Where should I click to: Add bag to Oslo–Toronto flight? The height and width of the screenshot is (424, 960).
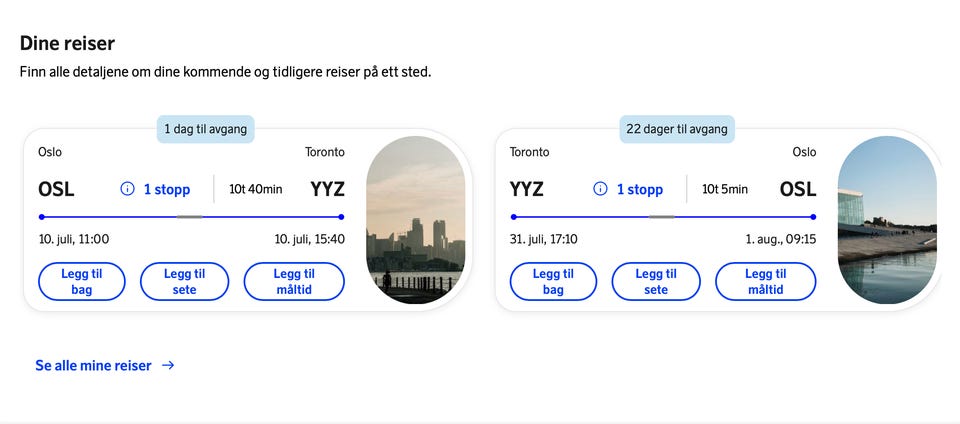[81, 281]
